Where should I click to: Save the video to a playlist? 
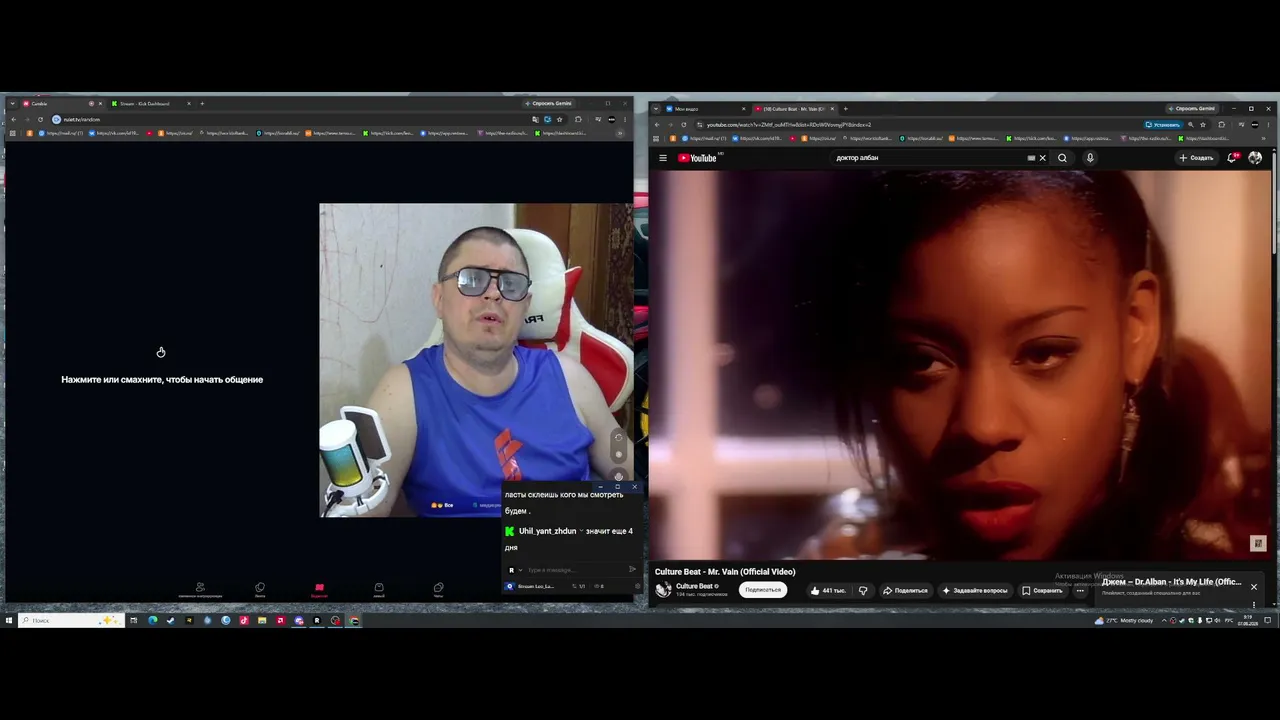(1041, 590)
